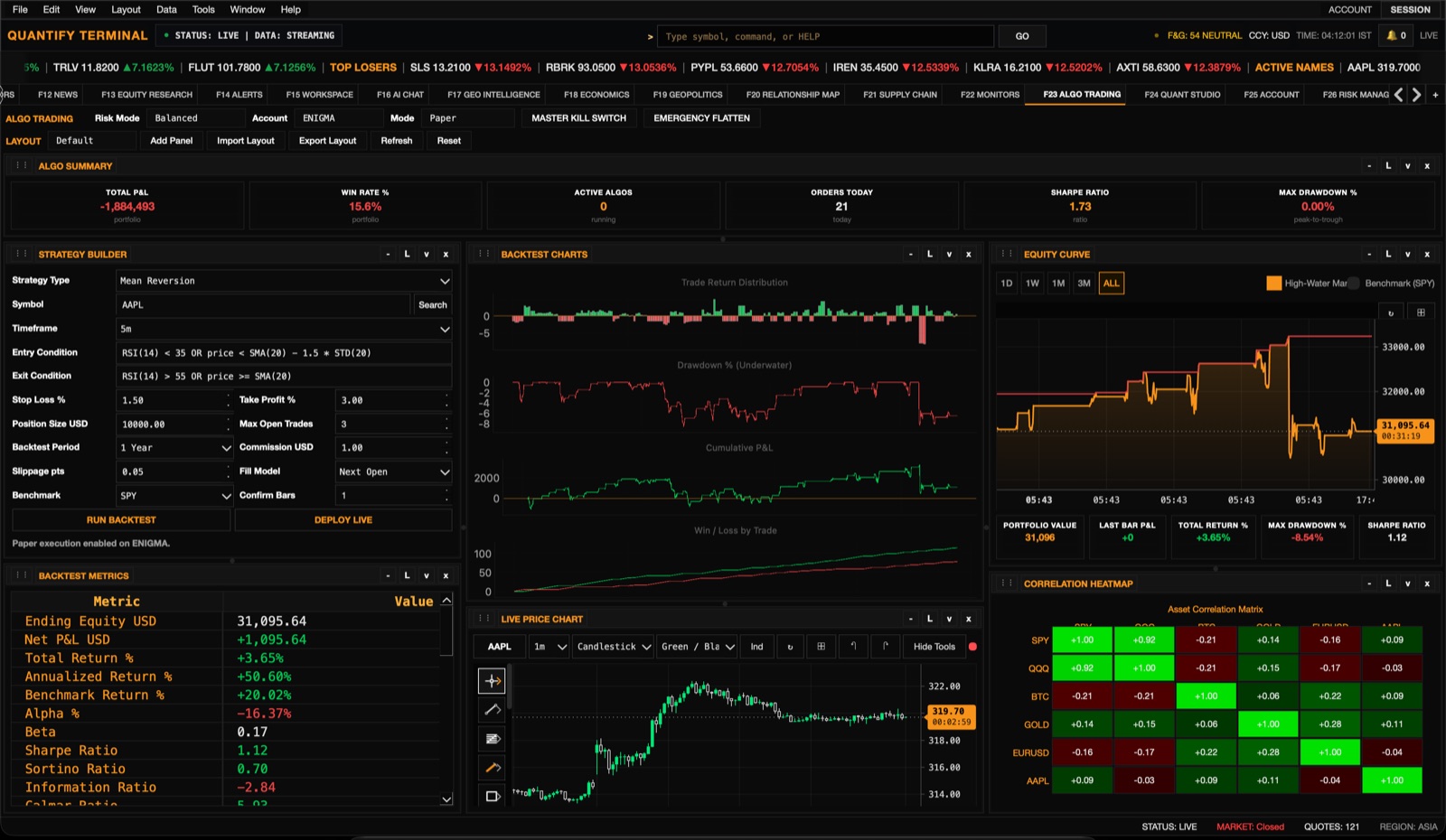1446x840 pixels.
Task: Open the Layout Default selector
Action: pyautogui.click(x=93, y=141)
